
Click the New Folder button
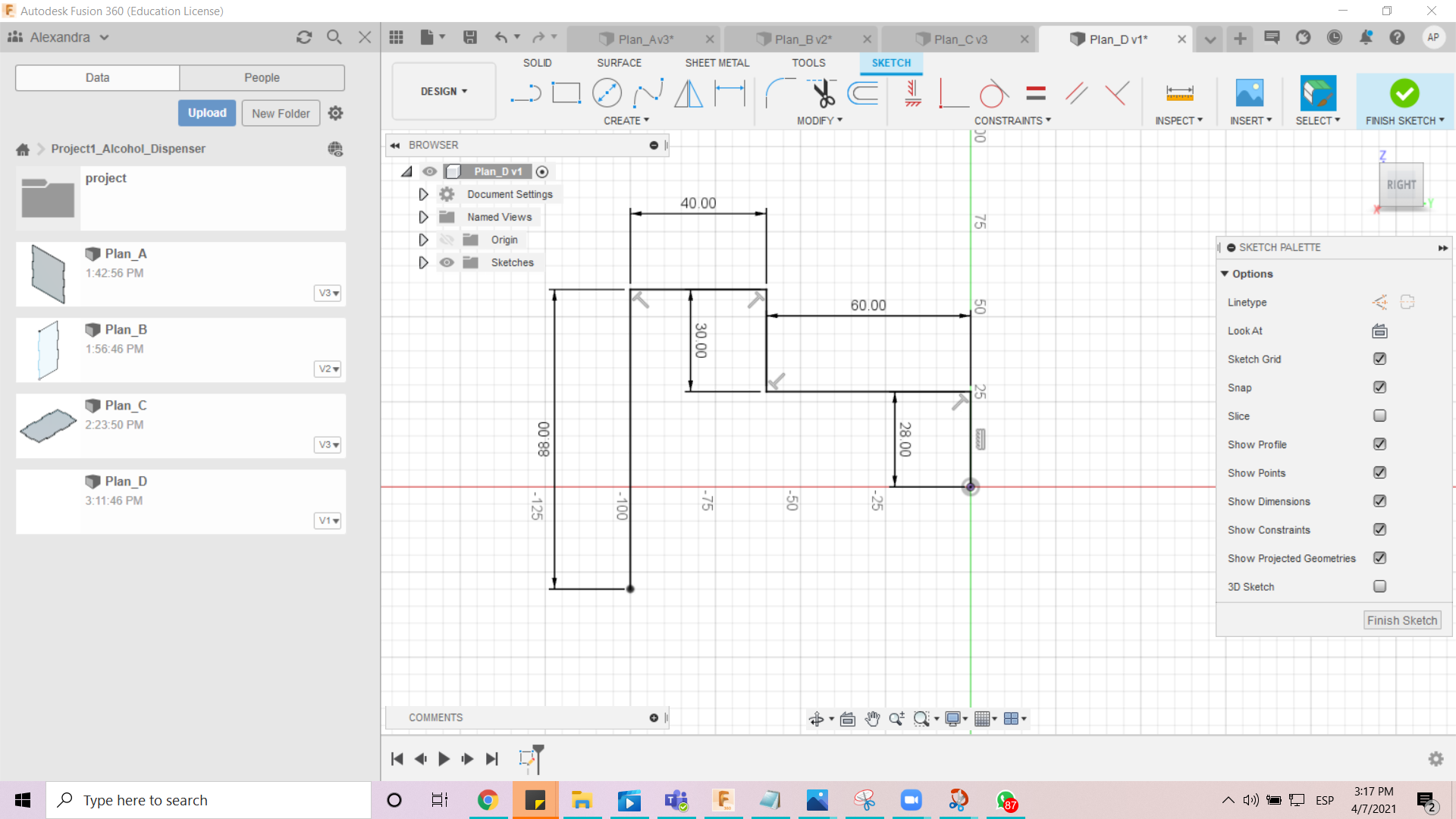point(281,113)
